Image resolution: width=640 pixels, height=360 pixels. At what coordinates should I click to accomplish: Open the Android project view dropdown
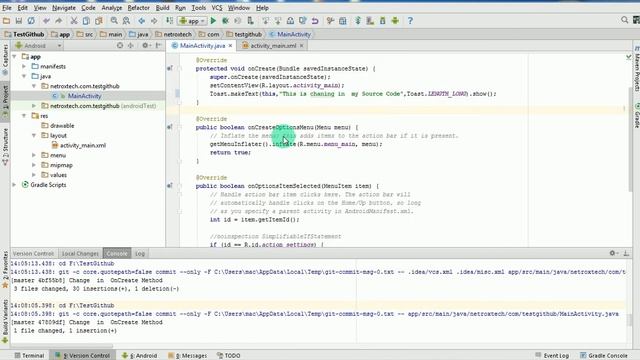point(38,46)
